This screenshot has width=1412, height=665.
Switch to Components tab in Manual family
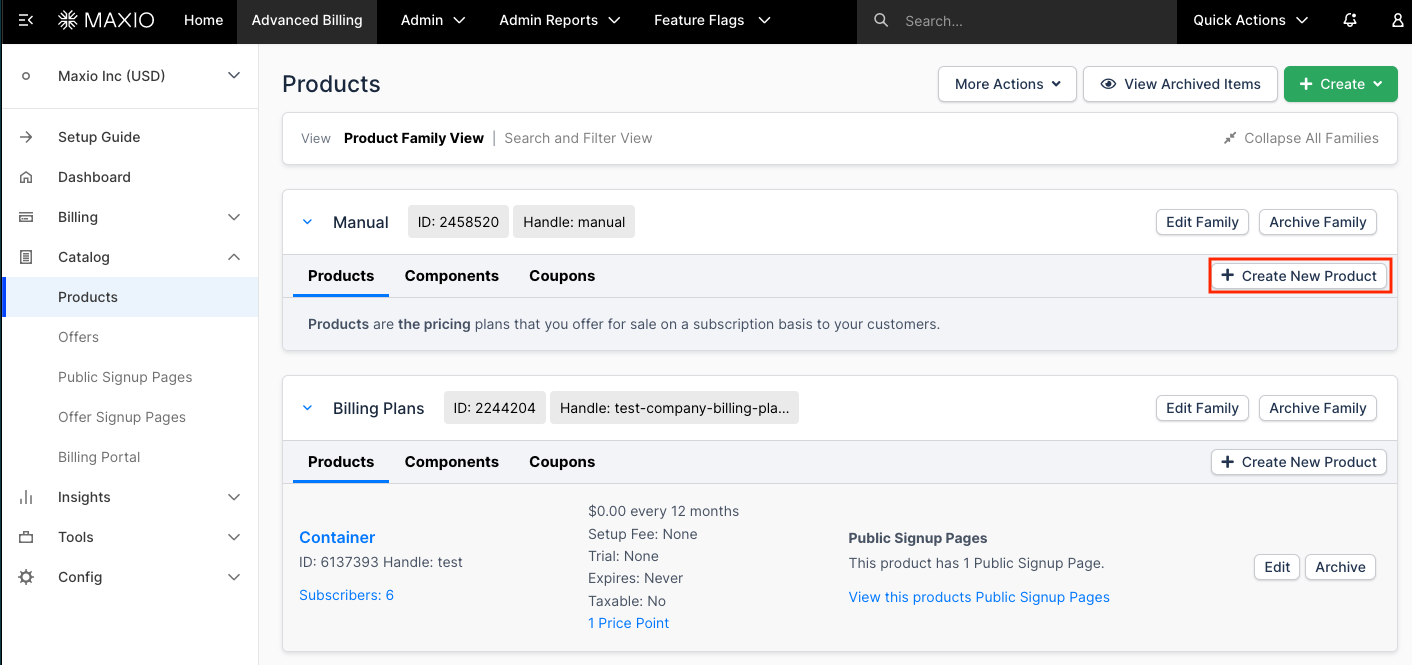[451, 276]
